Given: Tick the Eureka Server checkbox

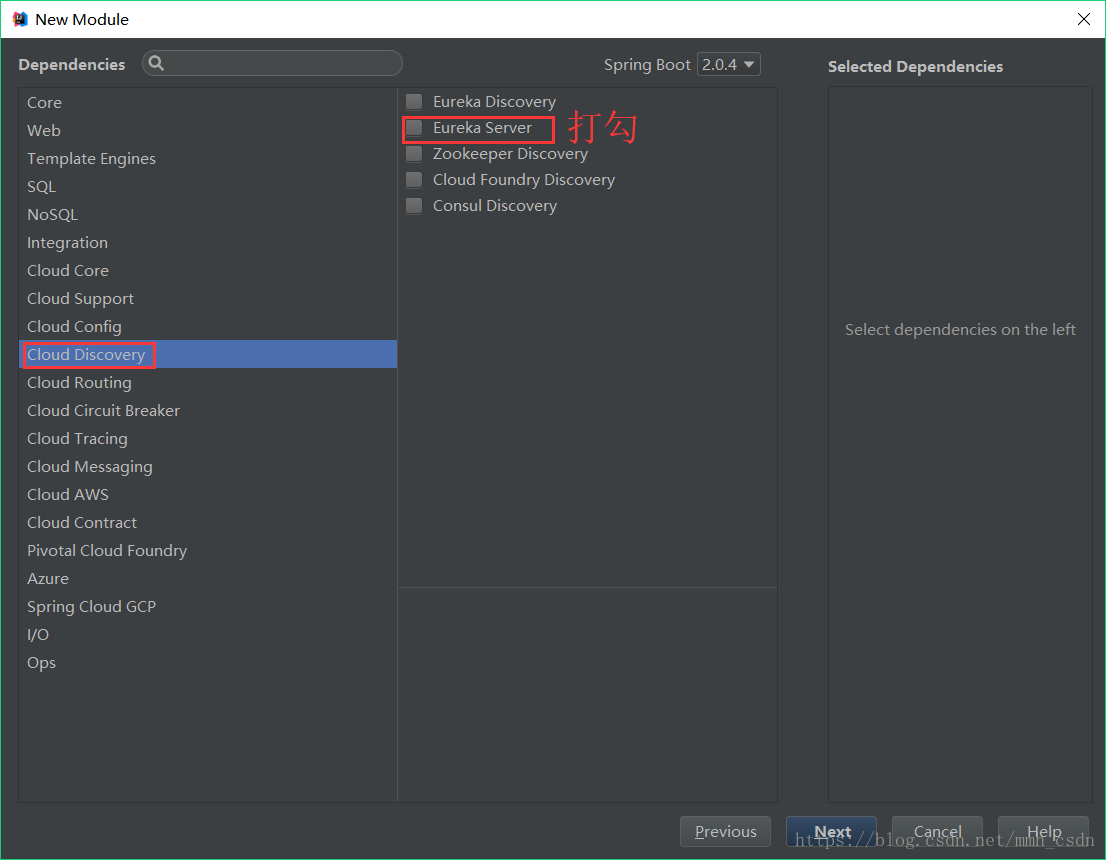Looking at the screenshot, I should [414, 128].
